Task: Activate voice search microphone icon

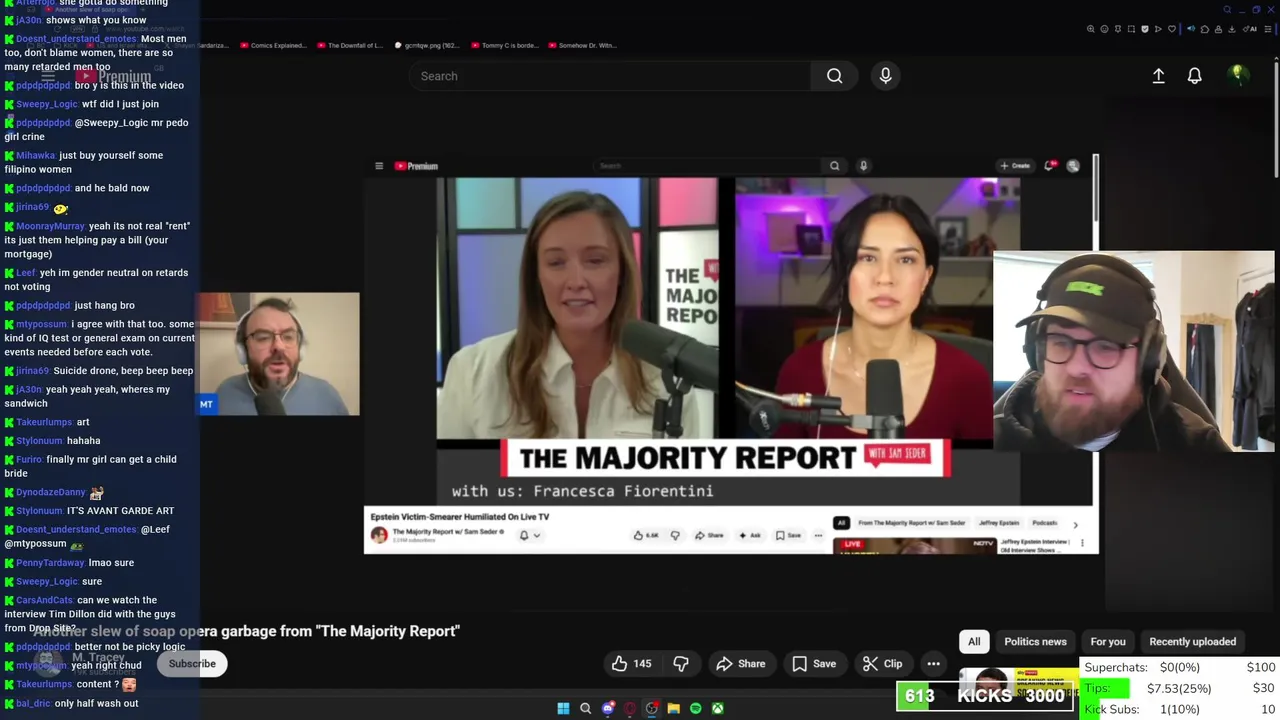Action: tap(885, 76)
